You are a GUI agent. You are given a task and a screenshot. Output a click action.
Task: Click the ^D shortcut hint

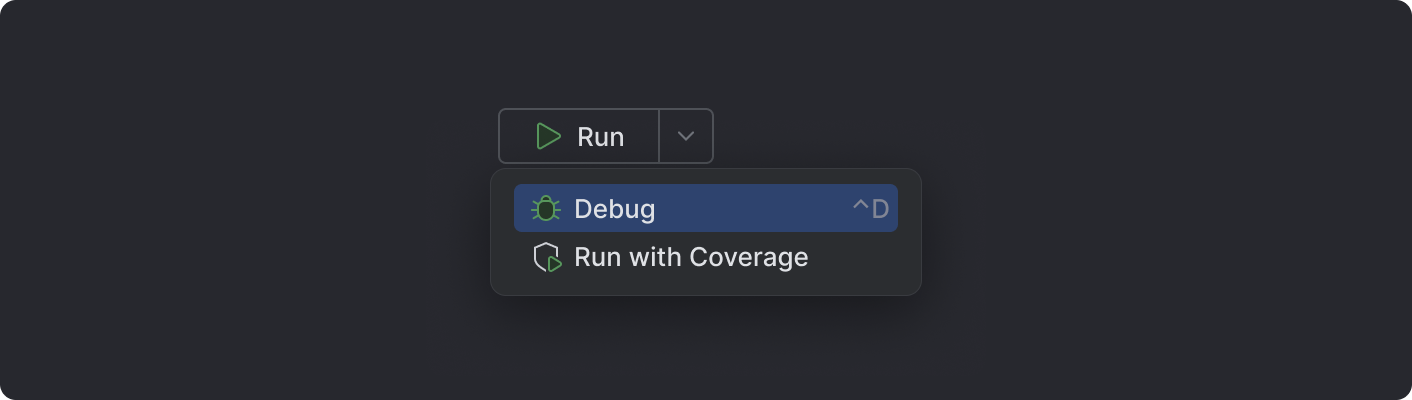point(870,208)
